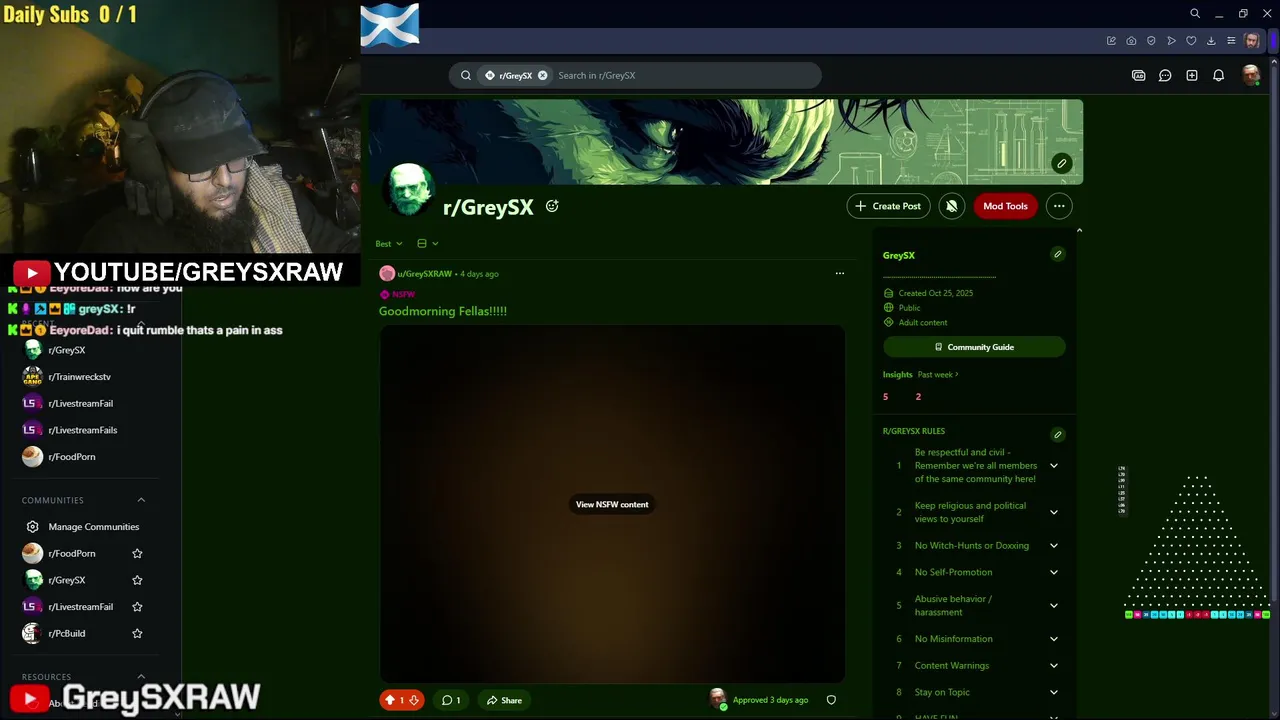Open browser bookmarks heart icon
Screen dimensions: 1280x720
click(x=1191, y=41)
